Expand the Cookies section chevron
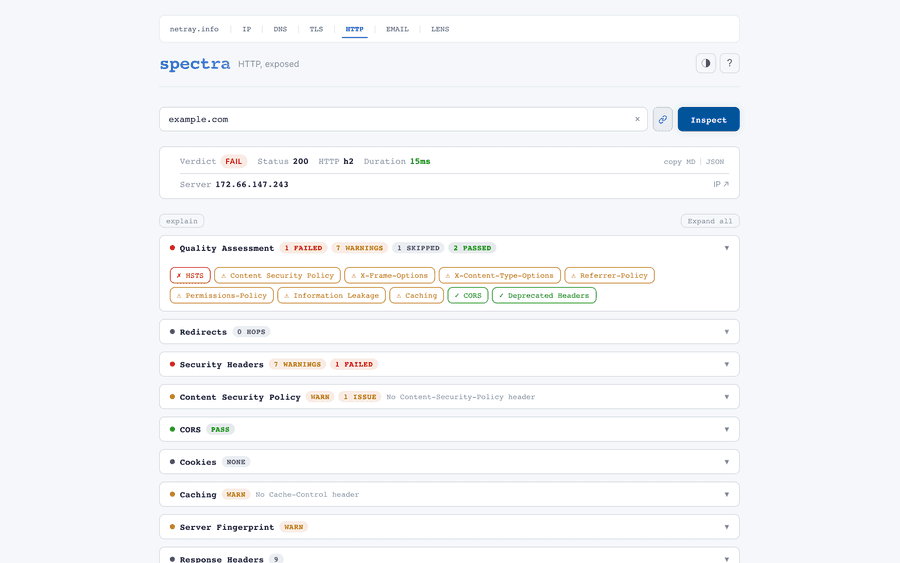 pyautogui.click(x=727, y=462)
